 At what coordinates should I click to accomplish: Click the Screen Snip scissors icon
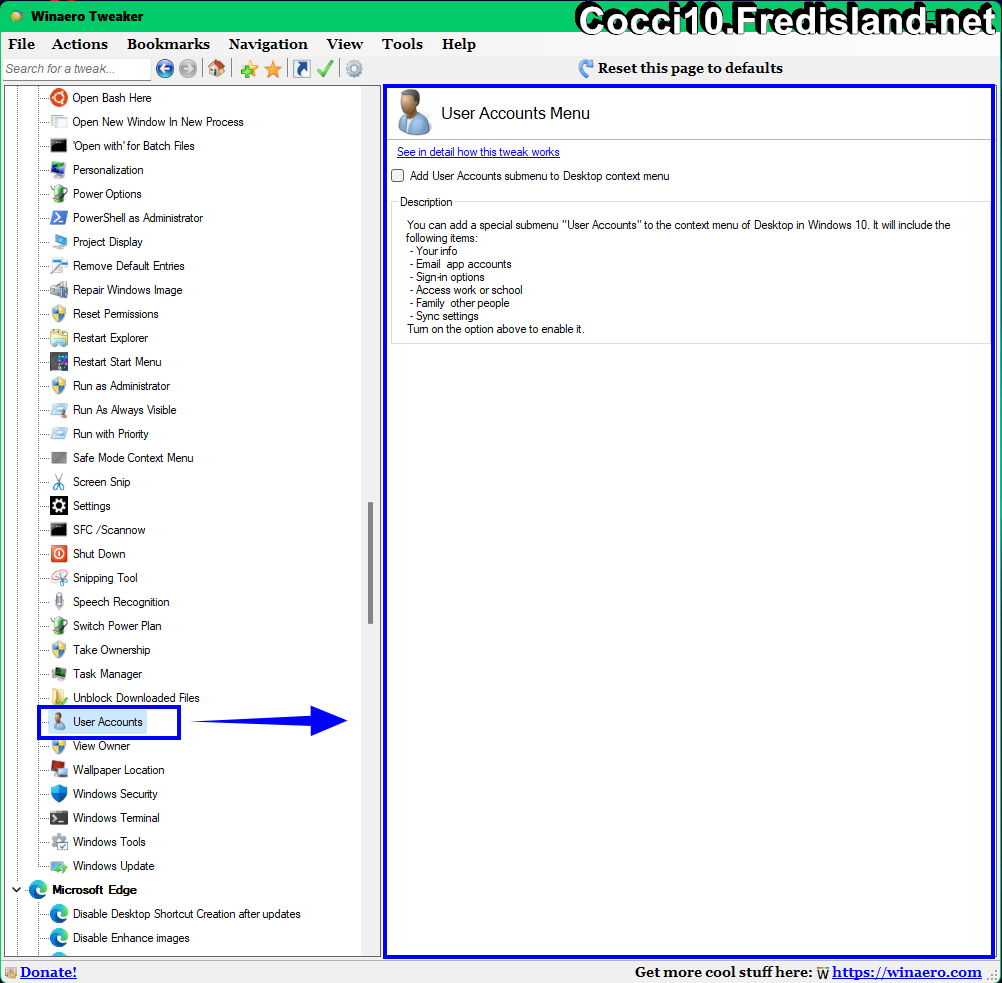pos(59,482)
